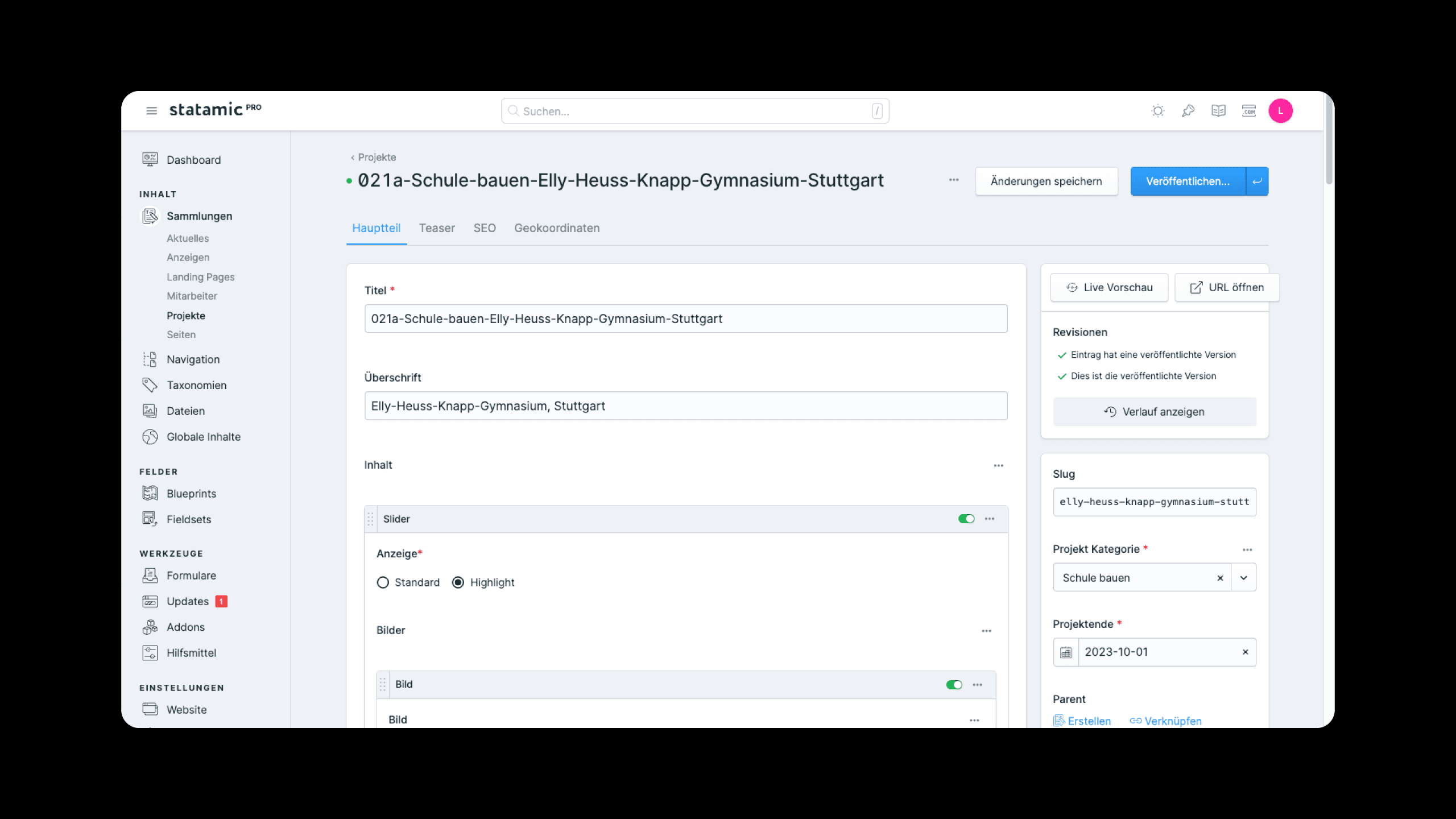Screen dimensions: 1456x819
Task: Open Slider set options menu
Action: 990,519
